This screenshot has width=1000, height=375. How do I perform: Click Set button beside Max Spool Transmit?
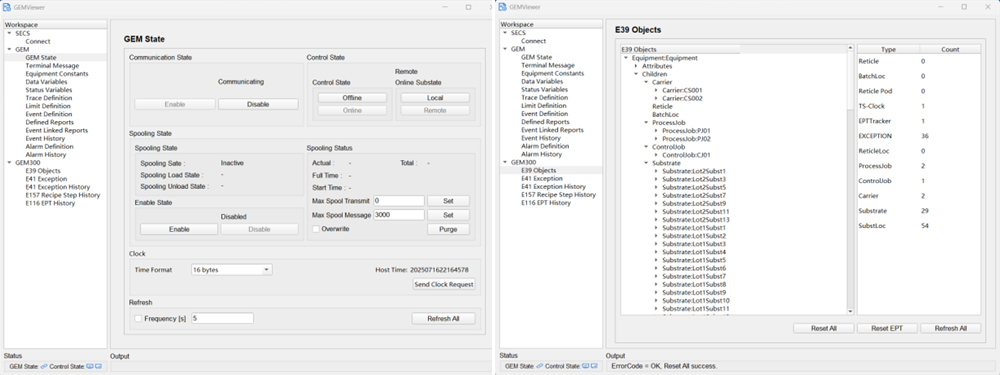448,200
